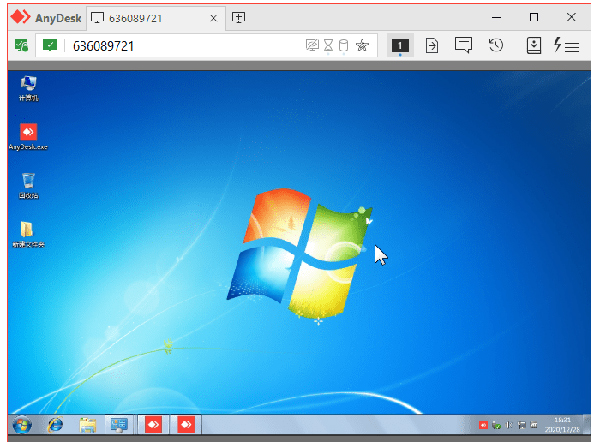The height and width of the screenshot is (442, 600).
Task: Open a new session tab
Action: pyautogui.click(x=239, y=17)
